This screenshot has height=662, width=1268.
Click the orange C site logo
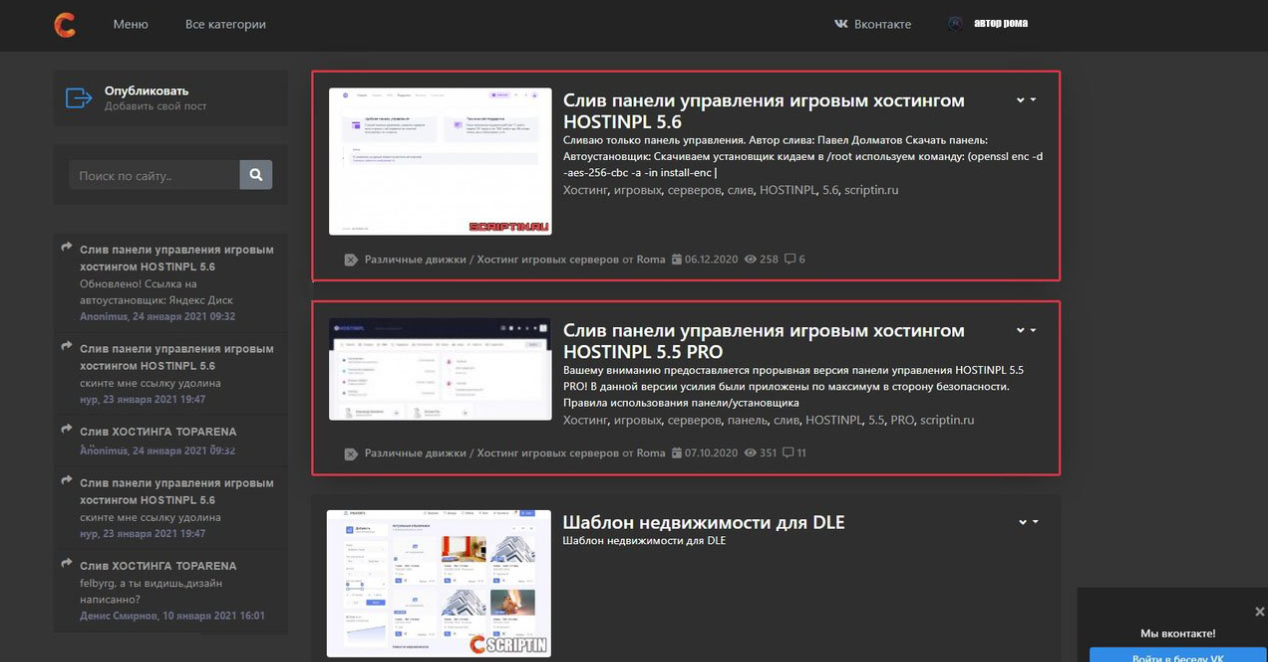pyautogui.click(x=65, y=24)
